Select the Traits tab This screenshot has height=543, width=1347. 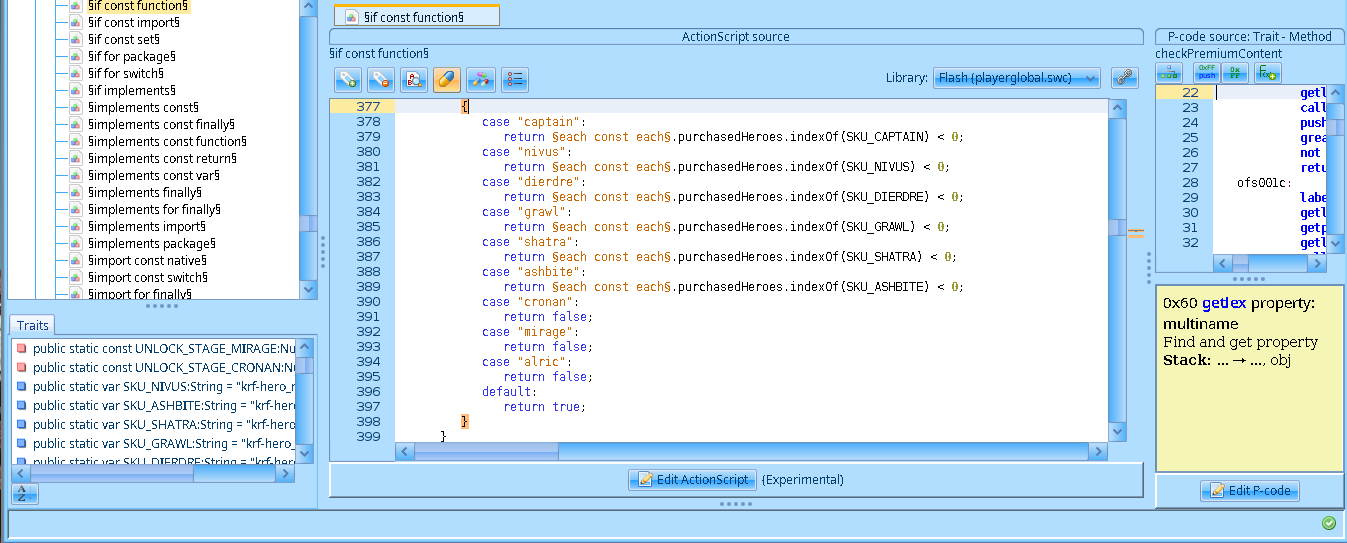(33, 326)
